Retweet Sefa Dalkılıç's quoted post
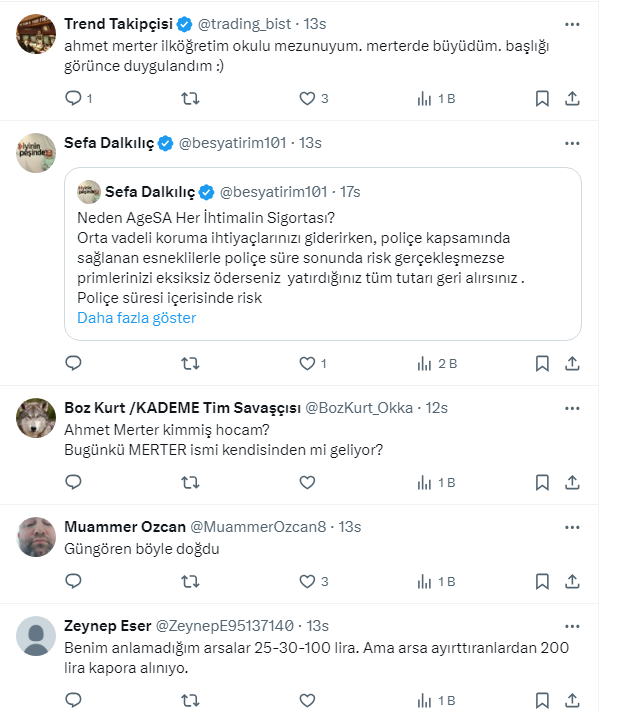This screenshot has height=711, width=617. 189,363
